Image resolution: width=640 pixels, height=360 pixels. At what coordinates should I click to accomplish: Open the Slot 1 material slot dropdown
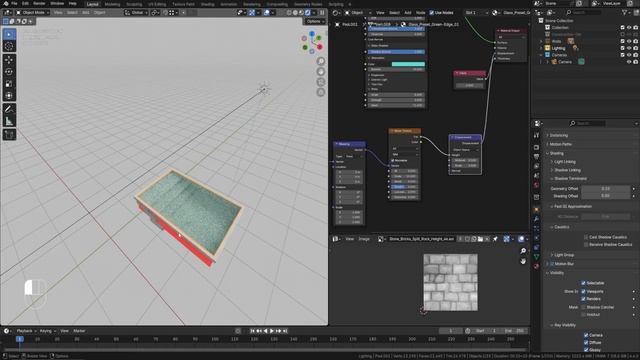pos(477,13)
